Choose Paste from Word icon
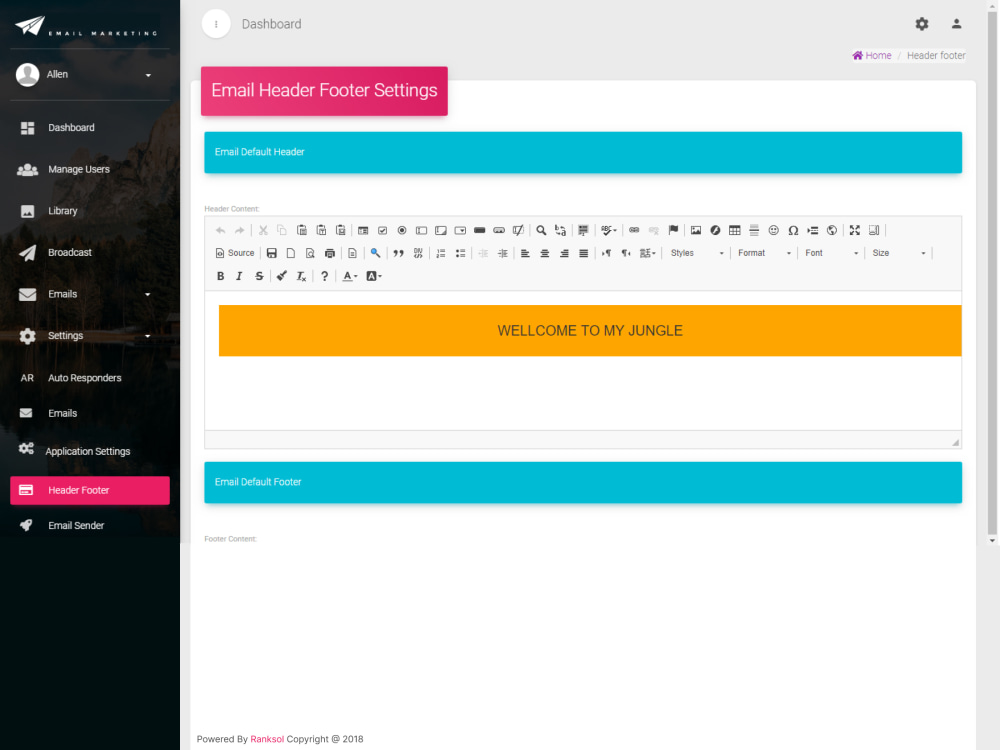This screenshot has height=750, width=1000. [x=341, y=230]
